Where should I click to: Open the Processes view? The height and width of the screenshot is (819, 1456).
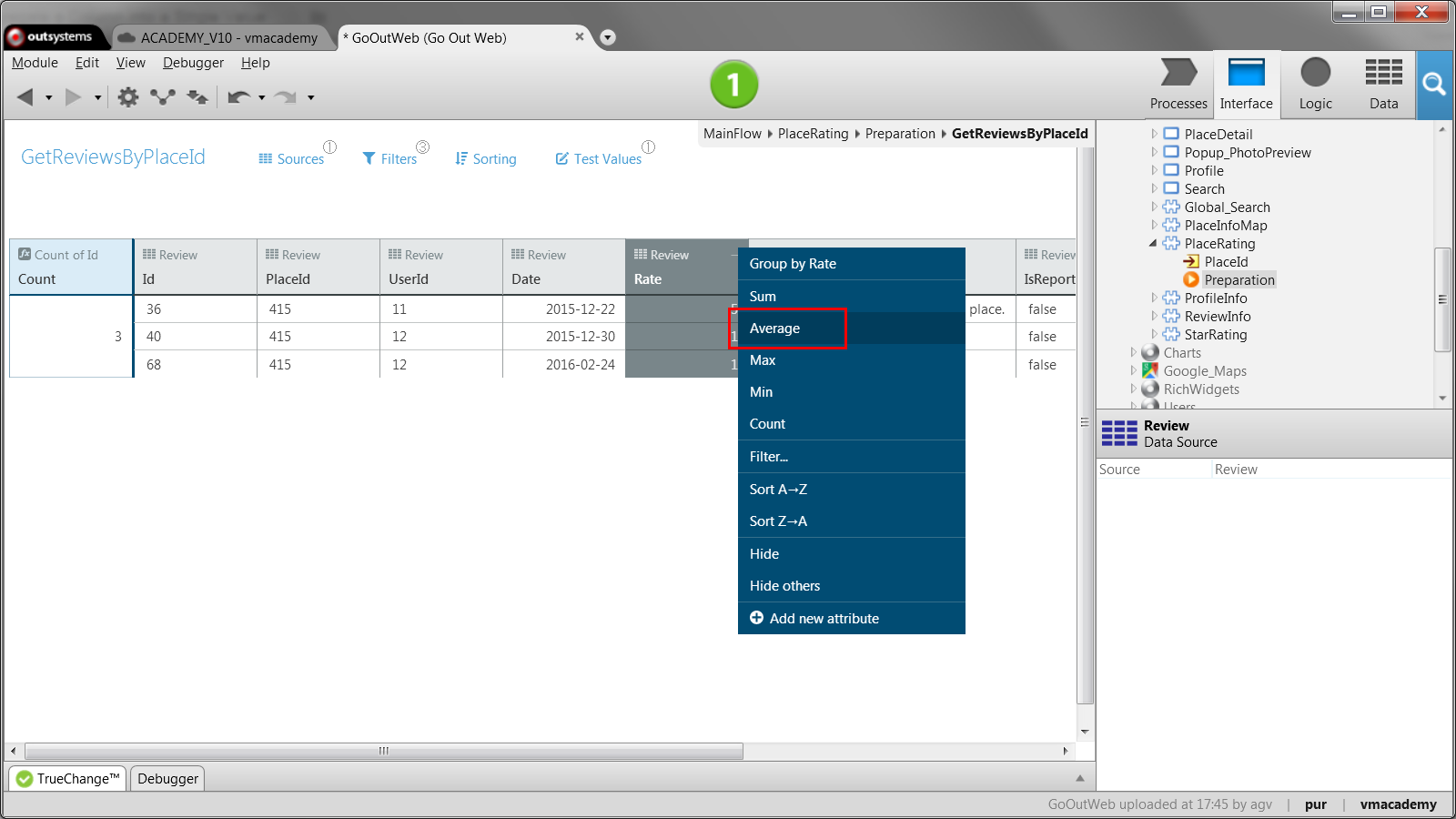point(1178,85)
